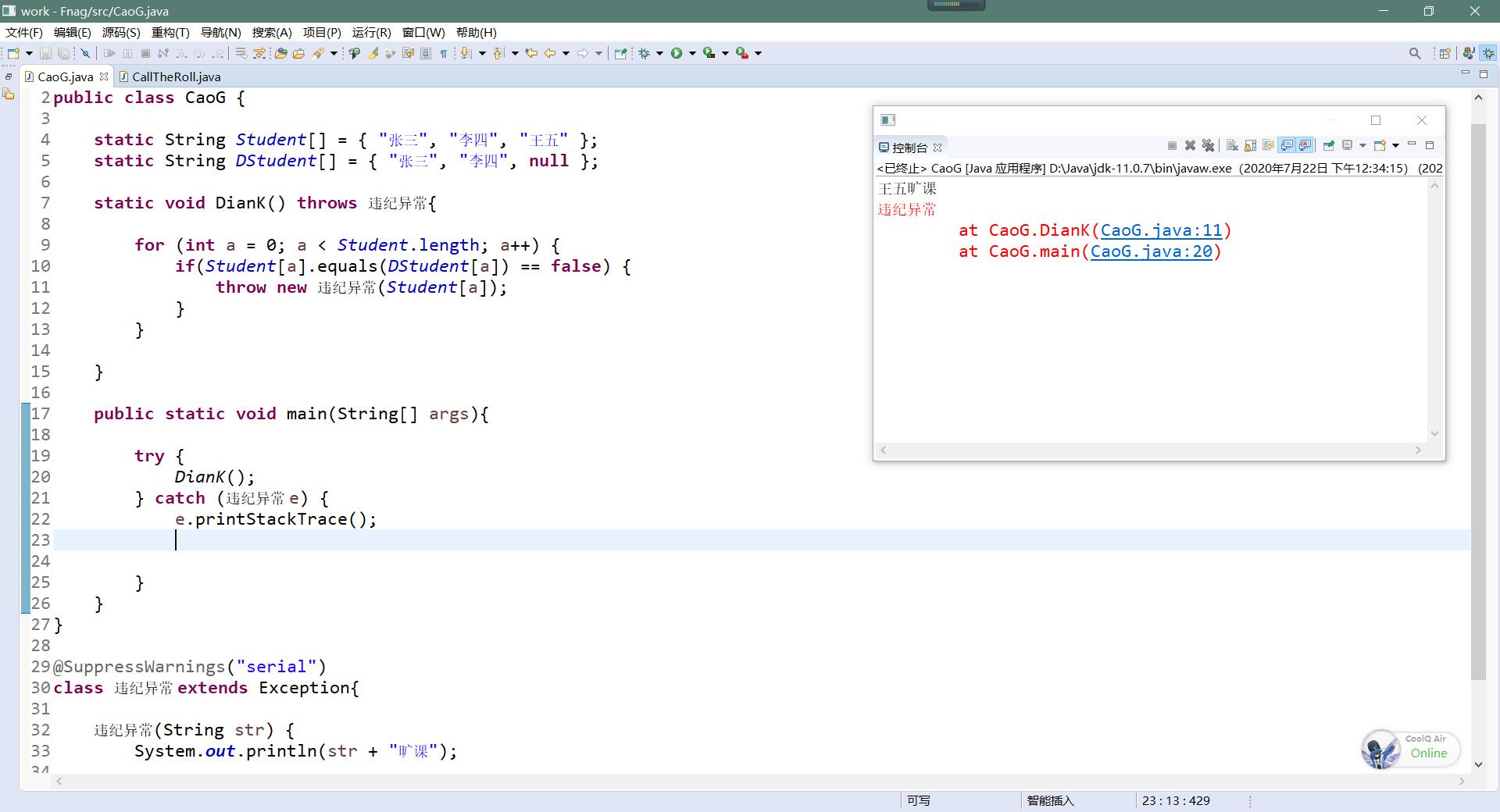Open the 文件(F) menu
Image resolution: width=1500 pixels, height=812 pixels.
coord(24,32)
